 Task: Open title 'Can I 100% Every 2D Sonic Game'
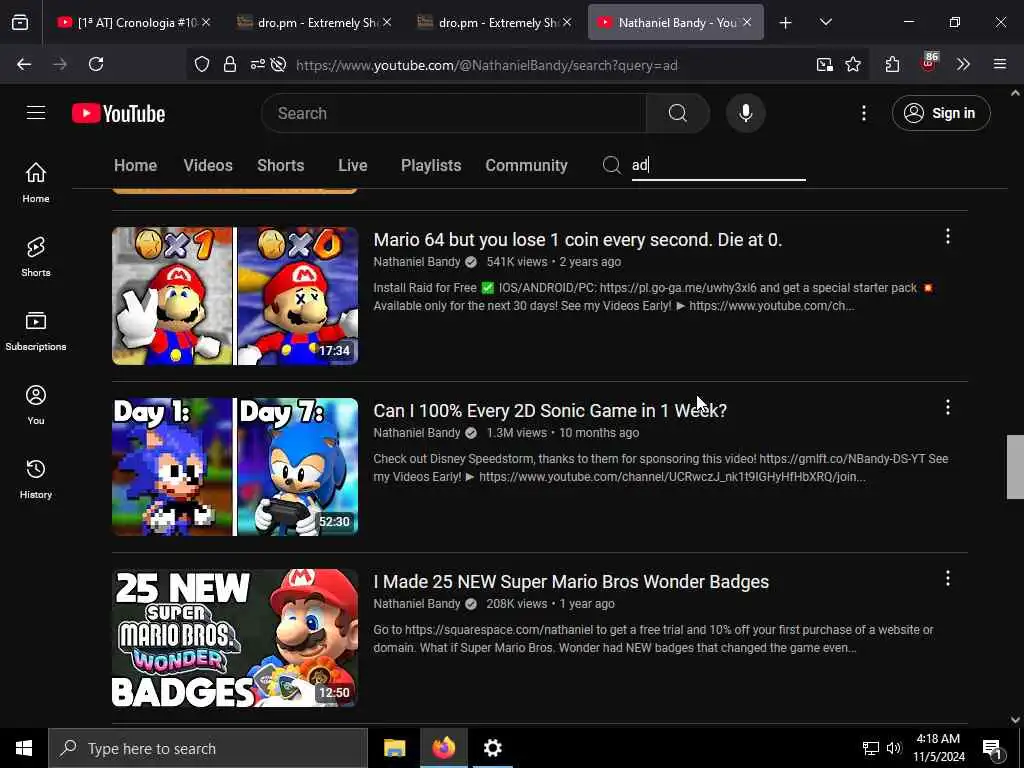pos(550,411)
